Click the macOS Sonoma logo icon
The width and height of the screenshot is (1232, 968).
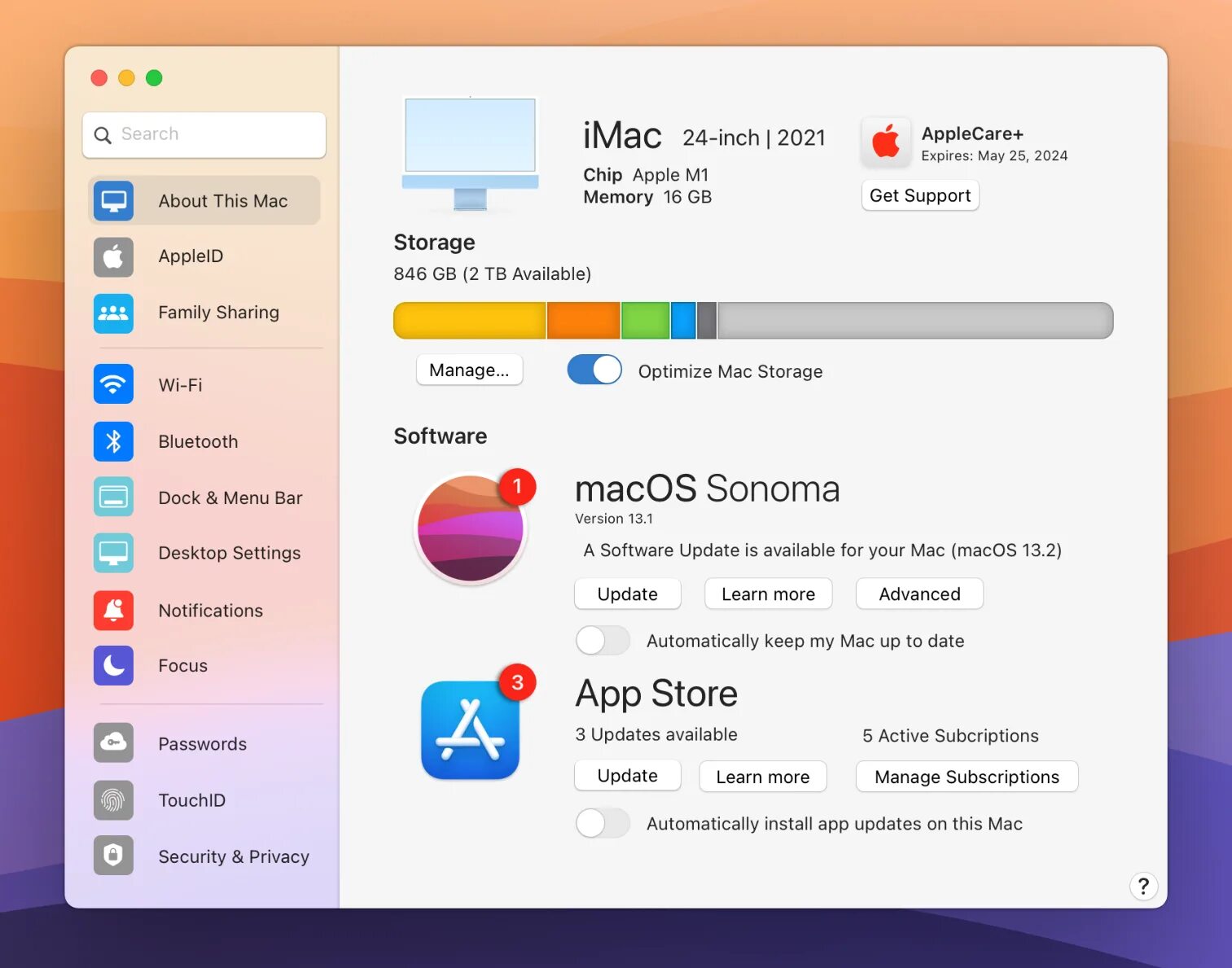click(471, 528)
